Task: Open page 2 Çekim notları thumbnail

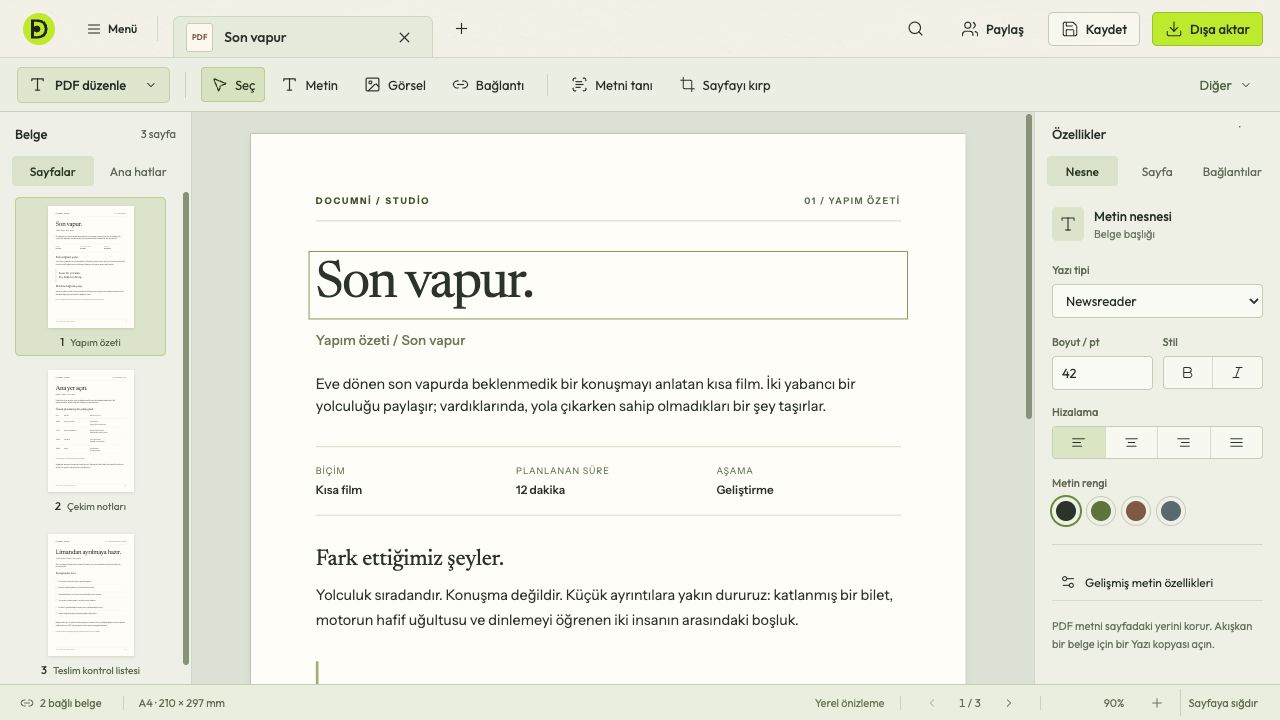Action: (90, 441)
